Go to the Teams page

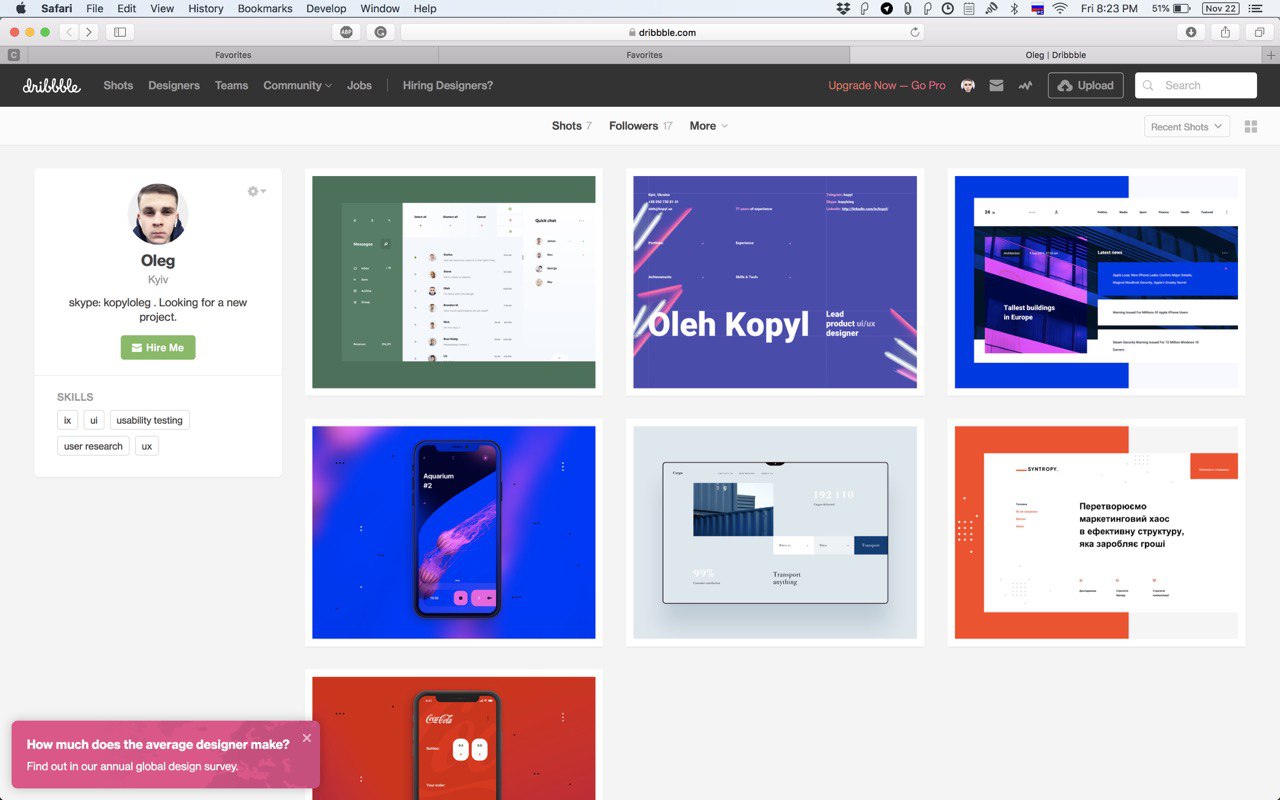231,85
